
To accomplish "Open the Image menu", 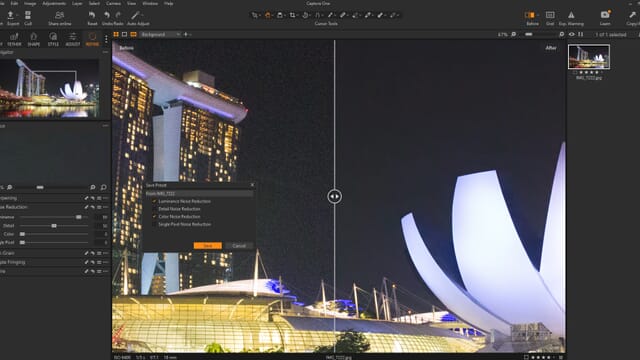I will pos(30,3).
